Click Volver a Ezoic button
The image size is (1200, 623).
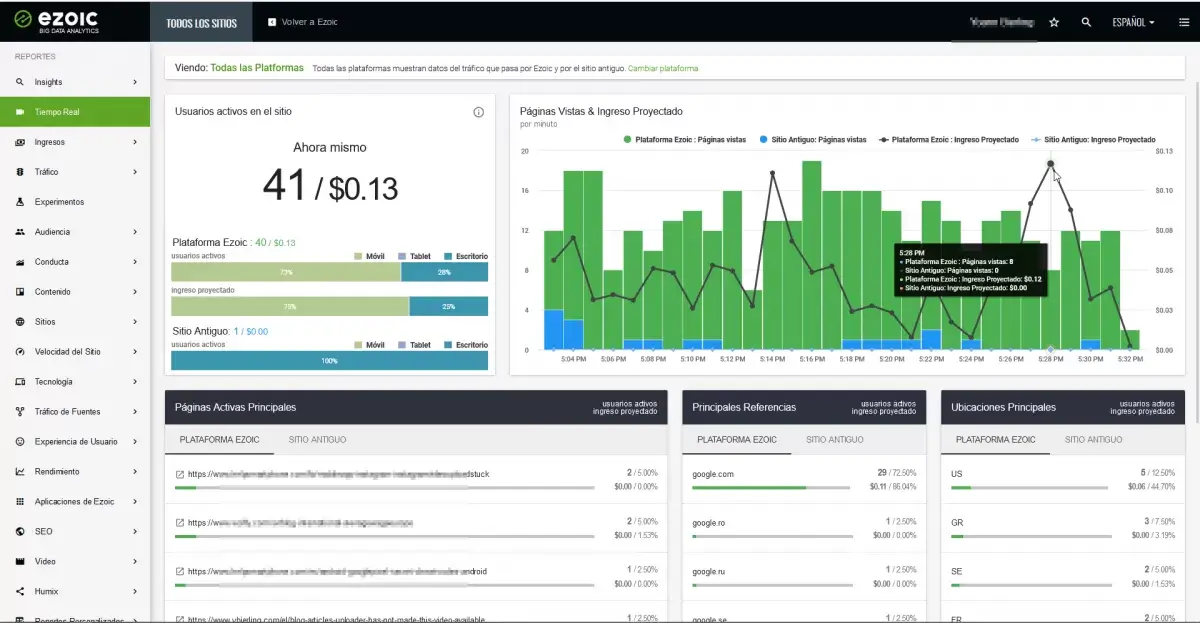pos(303,22)
